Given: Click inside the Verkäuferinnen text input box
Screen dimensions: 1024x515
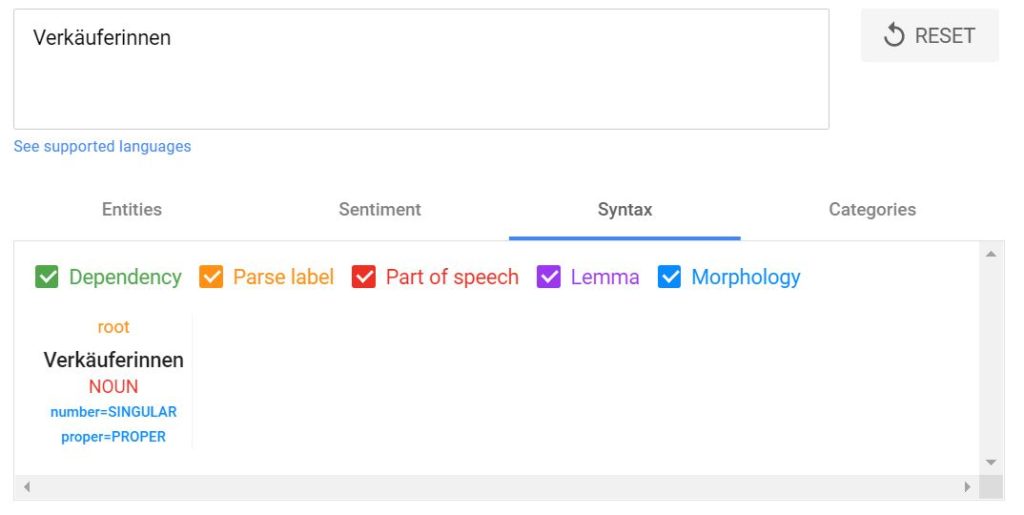Looking at the screenshot, I should point(421,69).
